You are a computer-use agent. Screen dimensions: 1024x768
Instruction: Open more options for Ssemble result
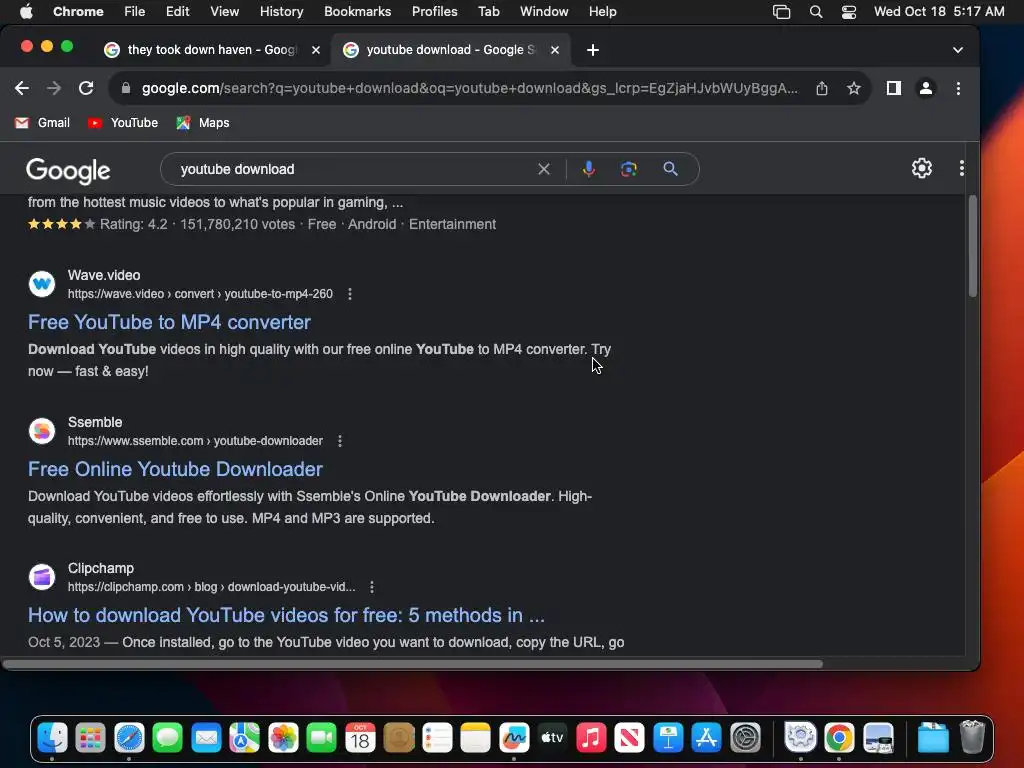coord(340,441)
